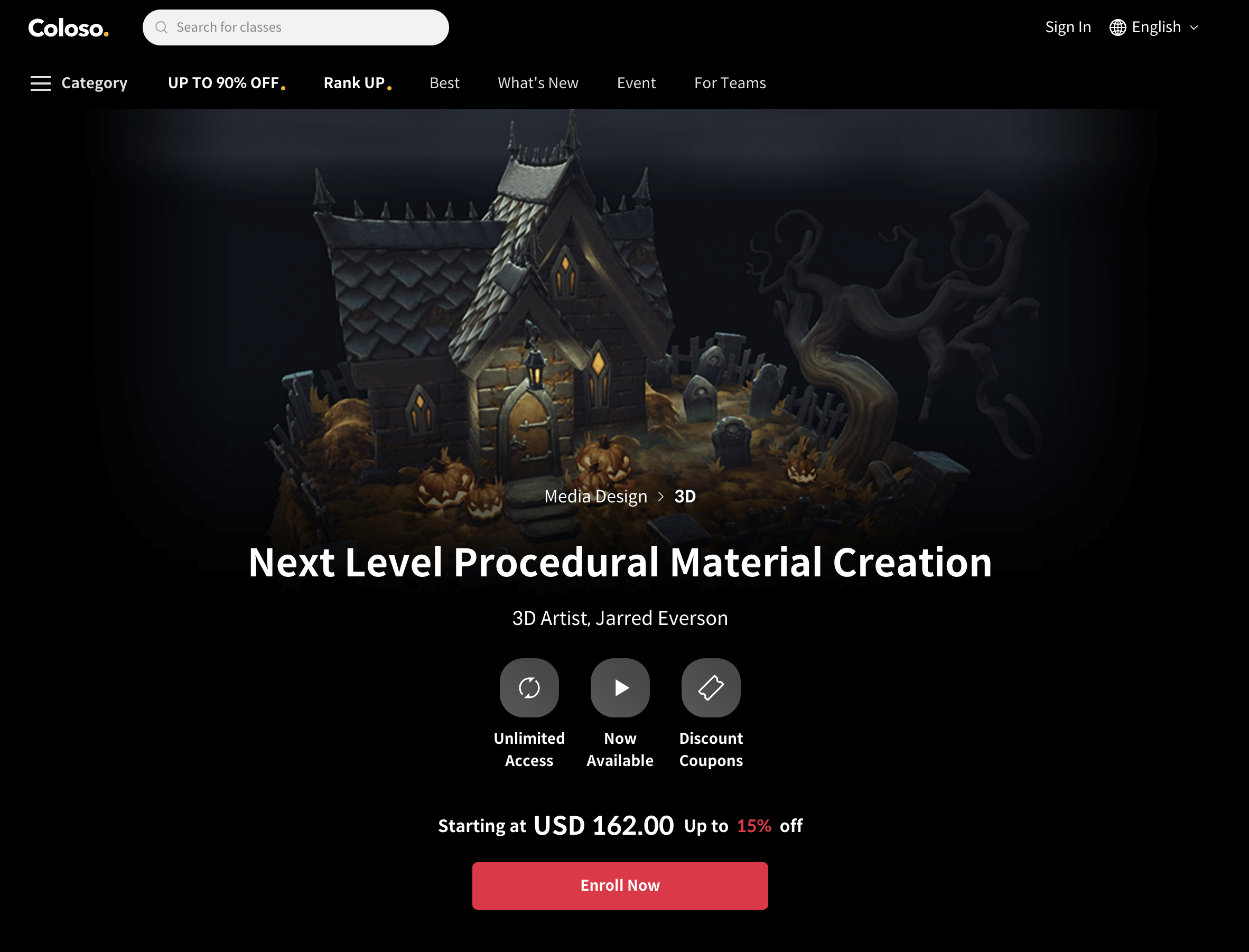Open the UP TO 90% OFF tab
The width and height of the screenshot is (1249, 952).
226,83
